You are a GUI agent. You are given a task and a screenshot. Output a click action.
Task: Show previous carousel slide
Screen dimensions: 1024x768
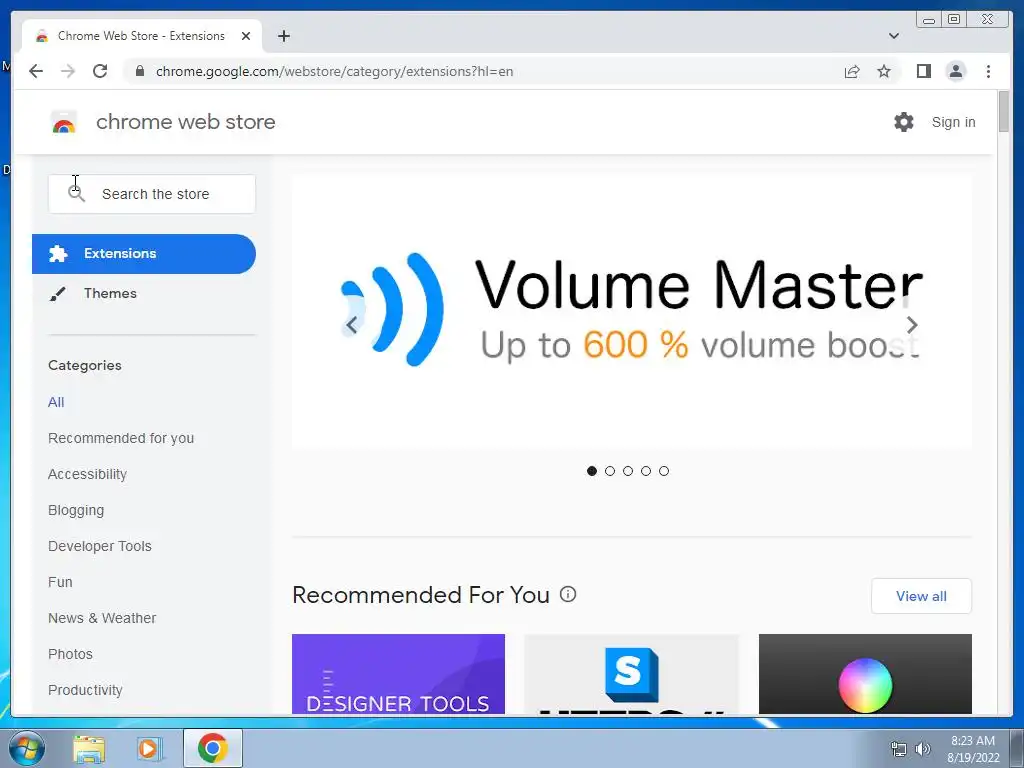(351, 325)
